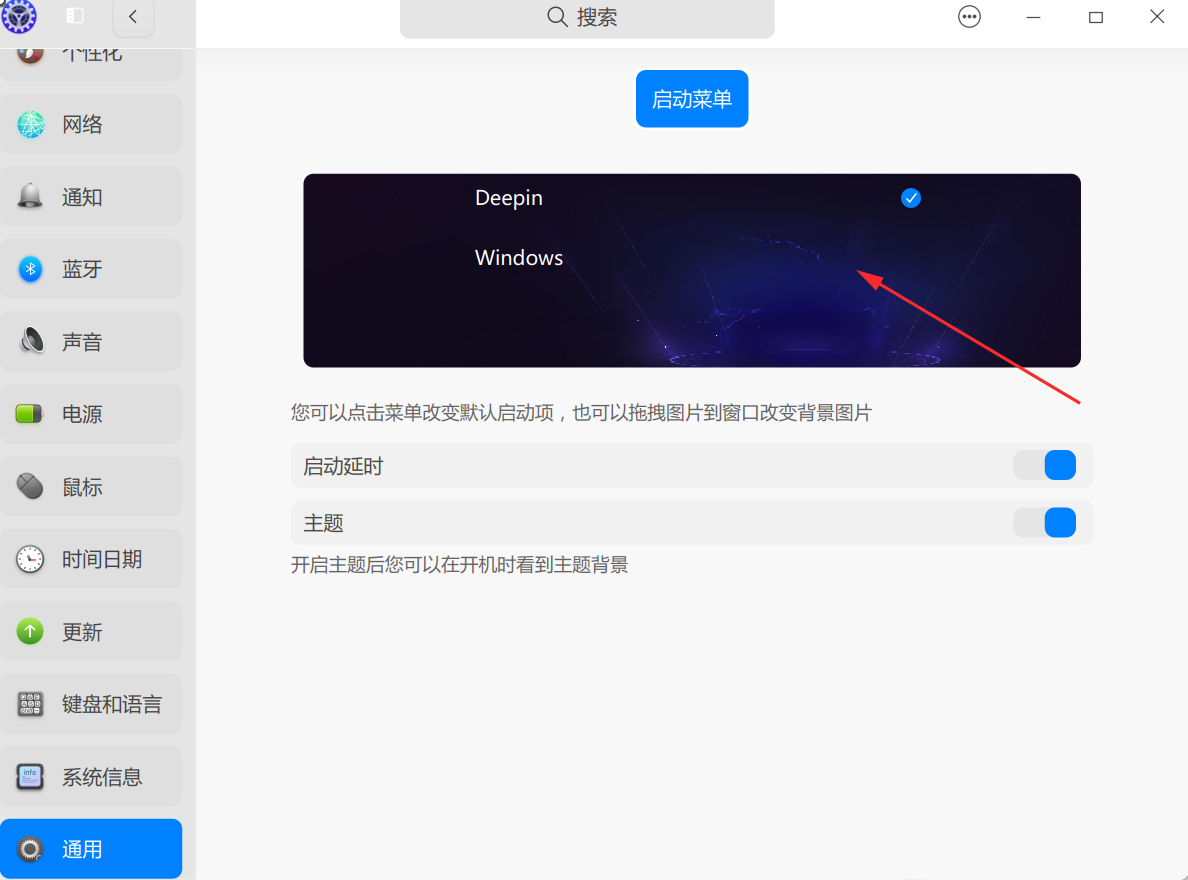Open the 系统信息 system info page
Viewport: 1188px width, 880px height.
[91, 777]
